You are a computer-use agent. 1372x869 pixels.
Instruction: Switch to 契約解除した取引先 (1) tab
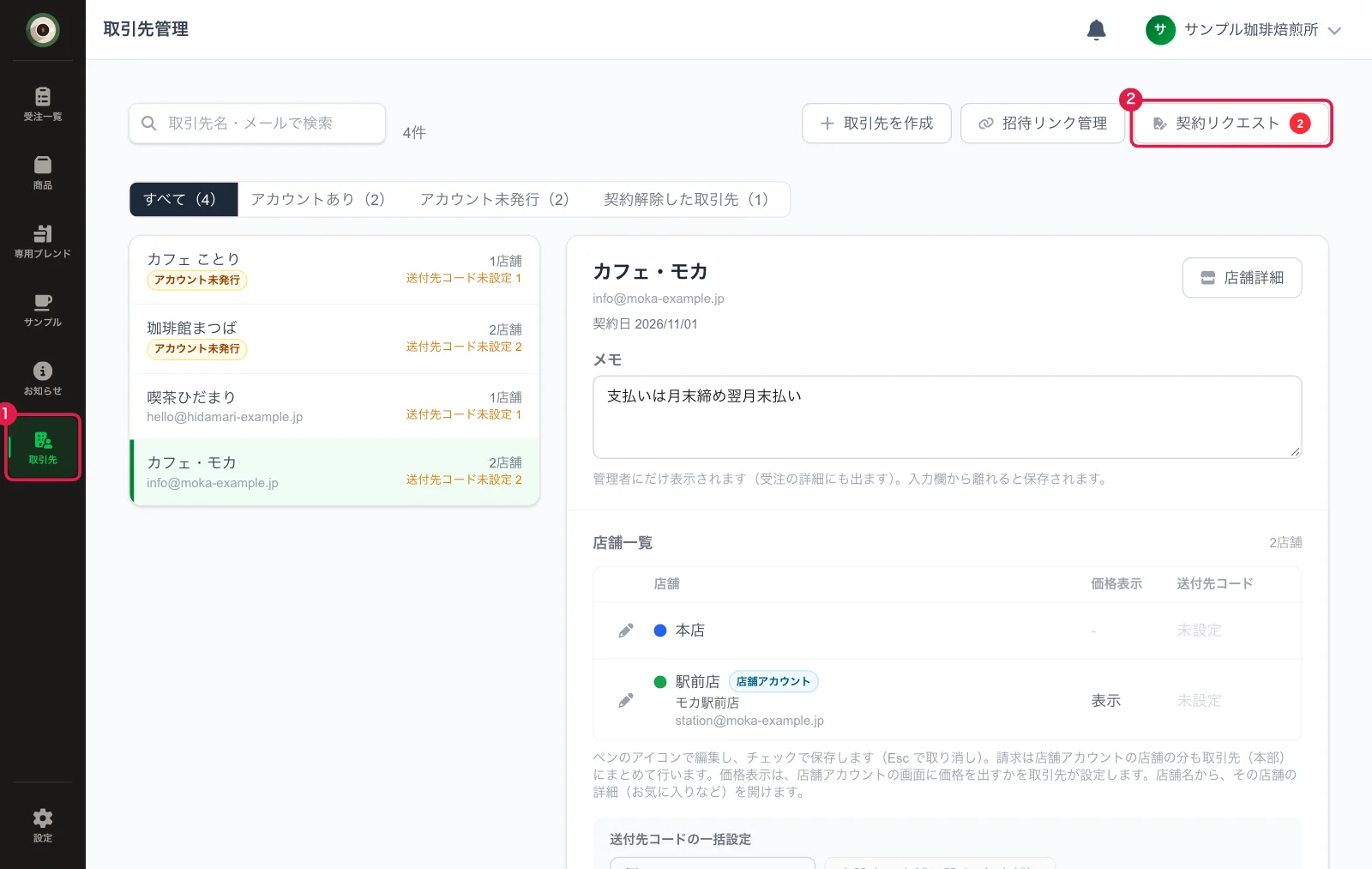pos(686,199)
